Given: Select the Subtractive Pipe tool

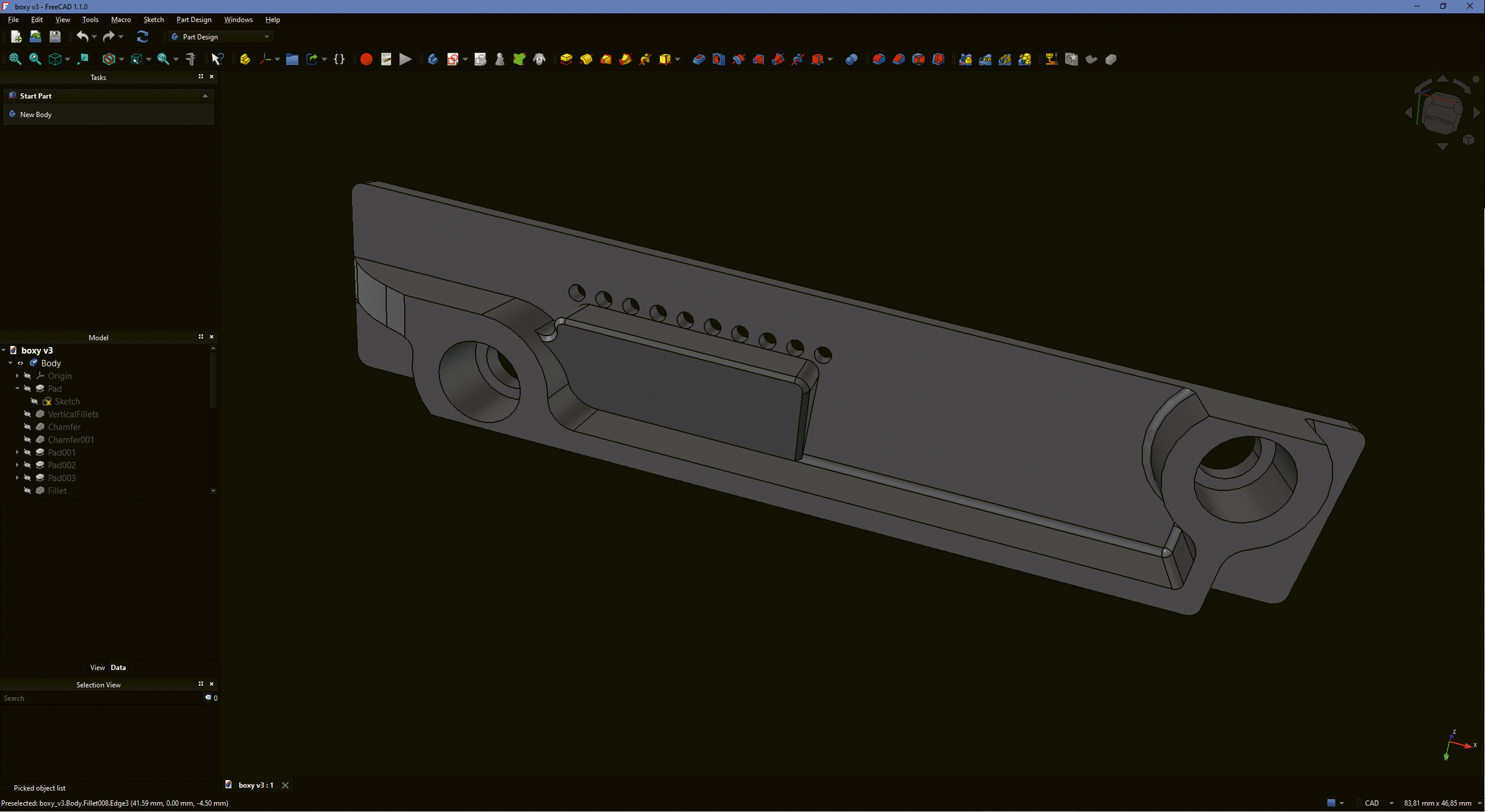Looking at the screenshot, I should coord(778,59).
